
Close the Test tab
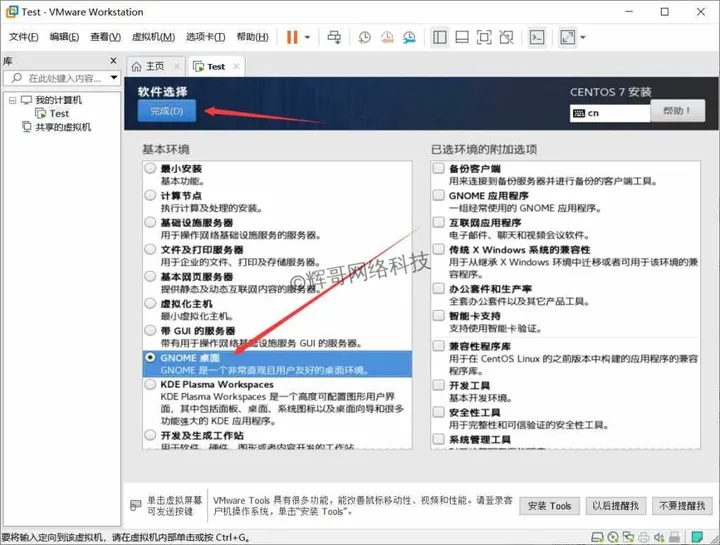pos(236,67)
